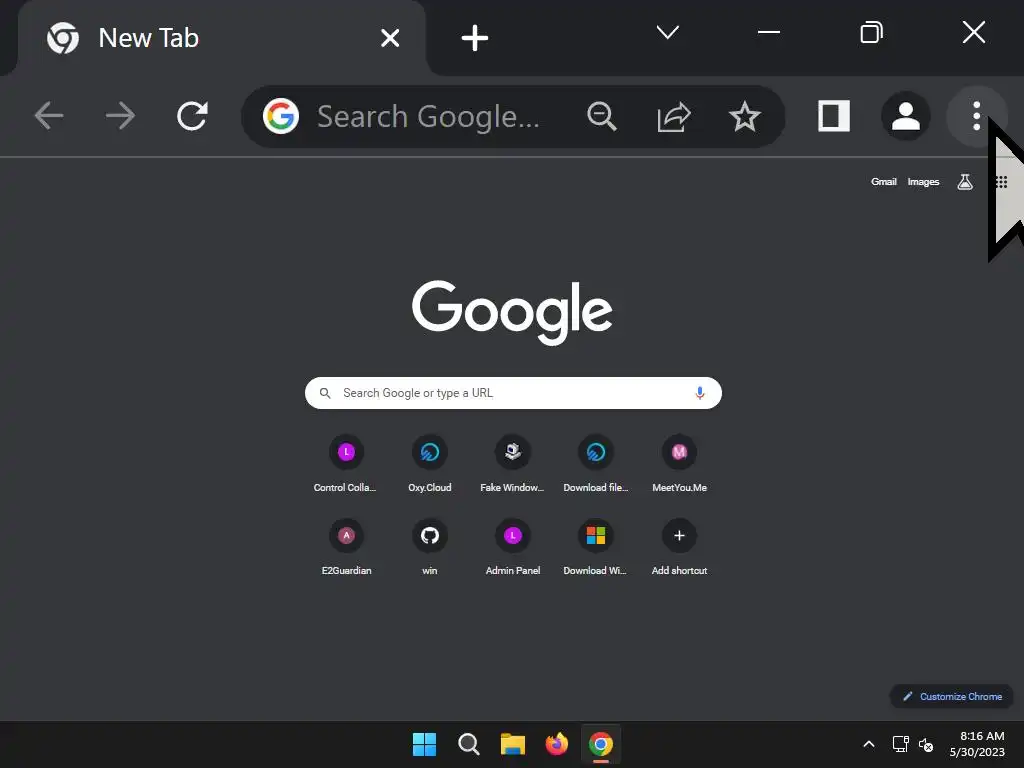Screen dimensions: 1024x768
Task: Share this page icon
Action: (673, 116)
